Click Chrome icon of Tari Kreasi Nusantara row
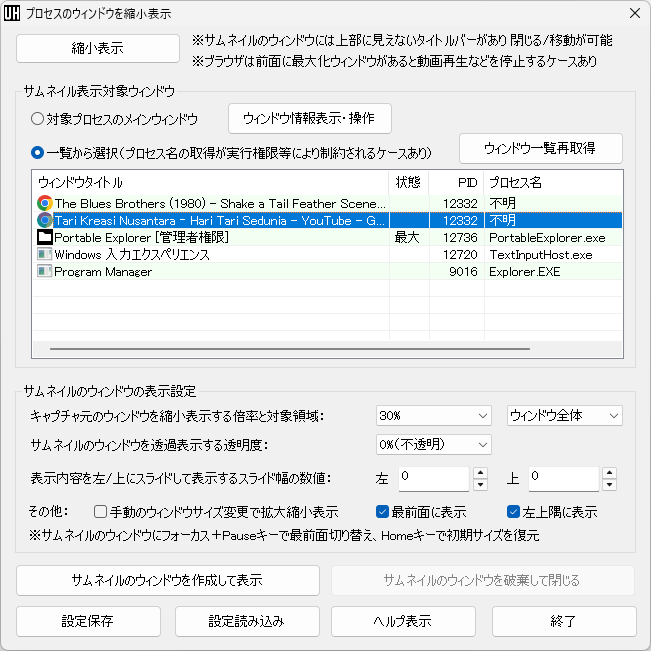The height and width of the screenshot is (651, 651). (x=44, y=220)
